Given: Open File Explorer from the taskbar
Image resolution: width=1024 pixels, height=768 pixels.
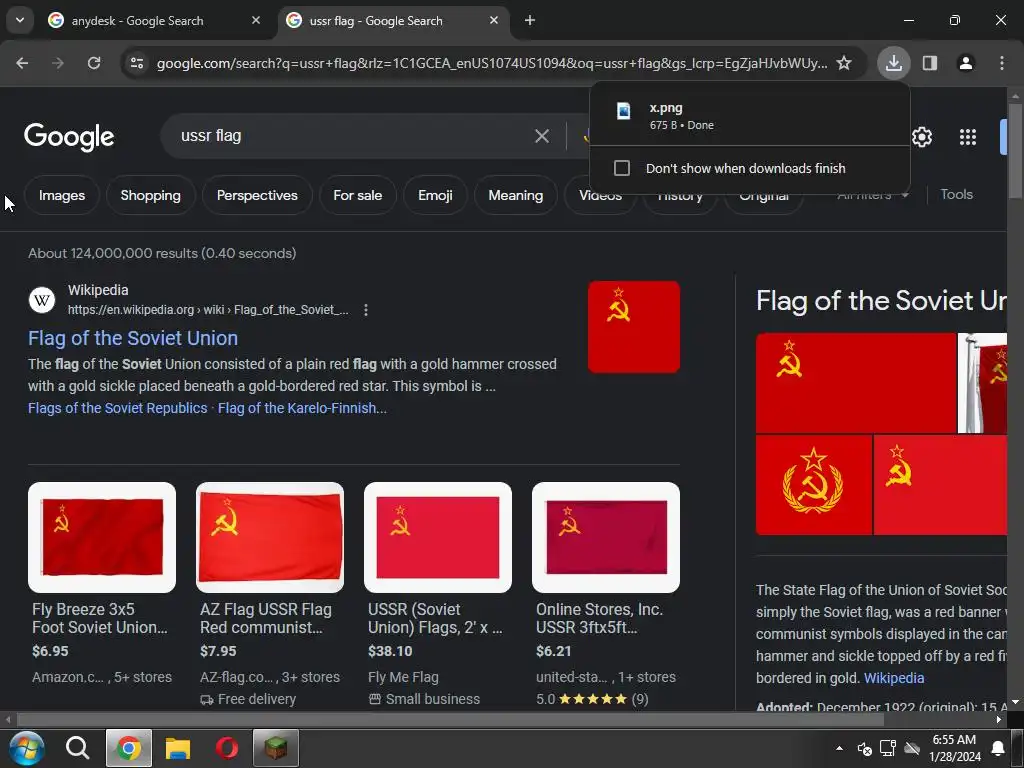Looking at the screenshot, I should point(178,748).
